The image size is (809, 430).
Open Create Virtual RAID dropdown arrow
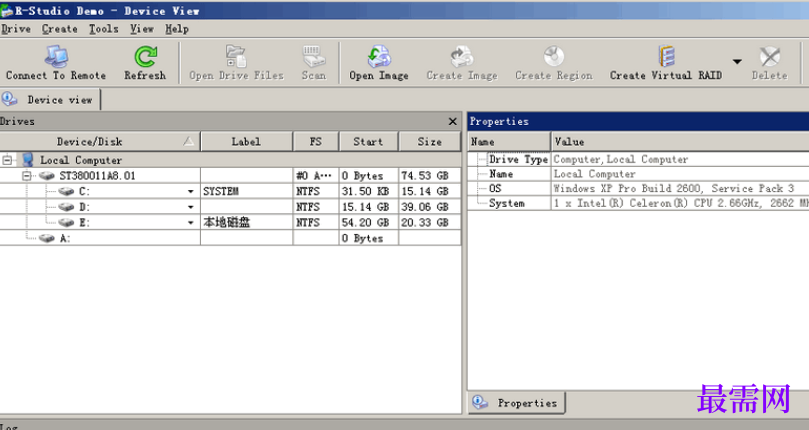click(737, 61)
